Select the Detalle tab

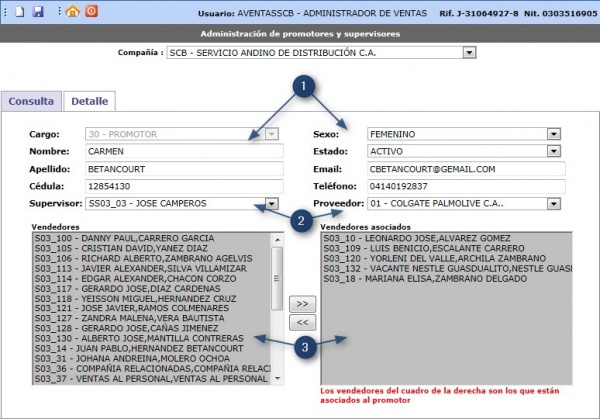pos(90,101)
